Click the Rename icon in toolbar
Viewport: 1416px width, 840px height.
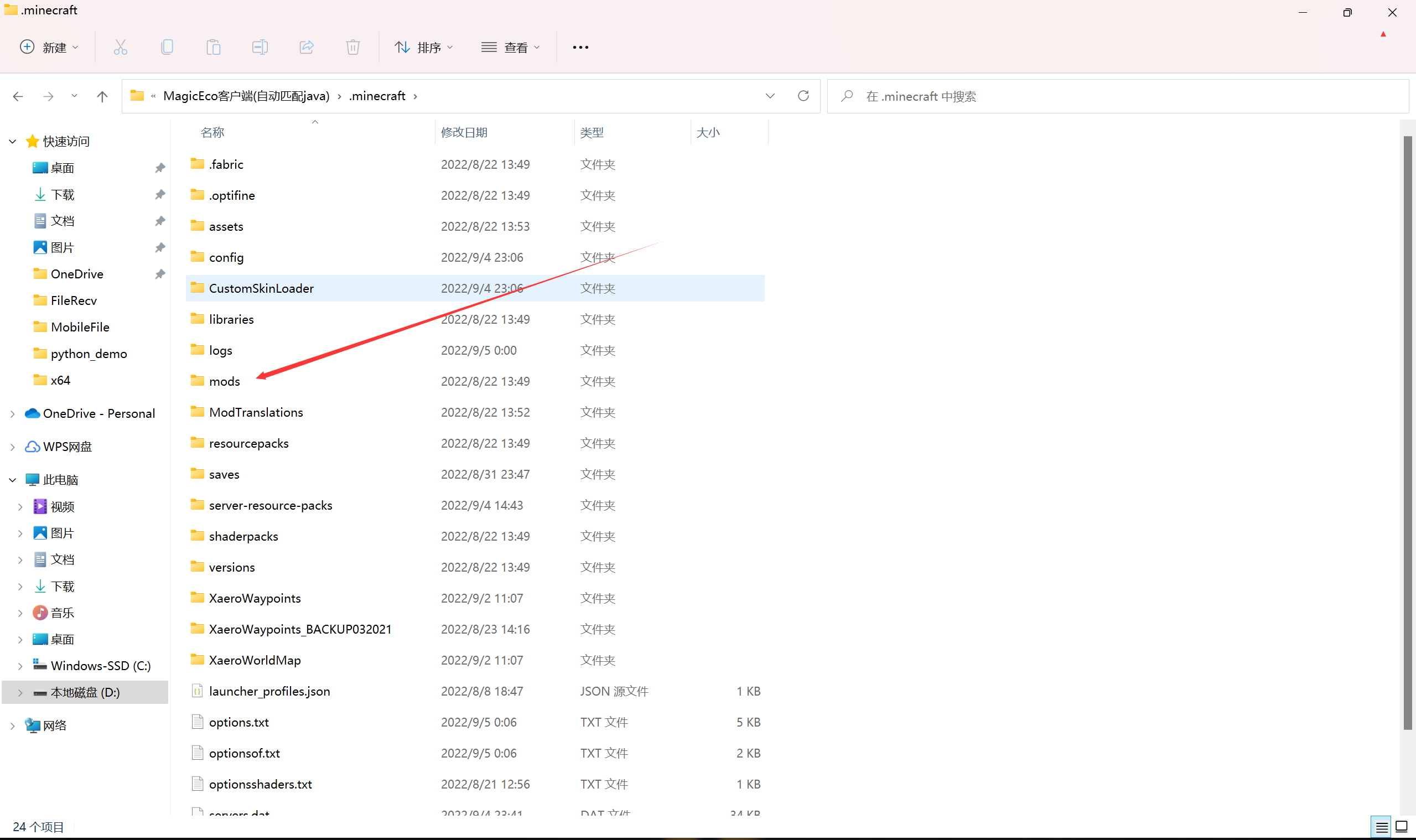pyautogui.click(x=260, y=47)
